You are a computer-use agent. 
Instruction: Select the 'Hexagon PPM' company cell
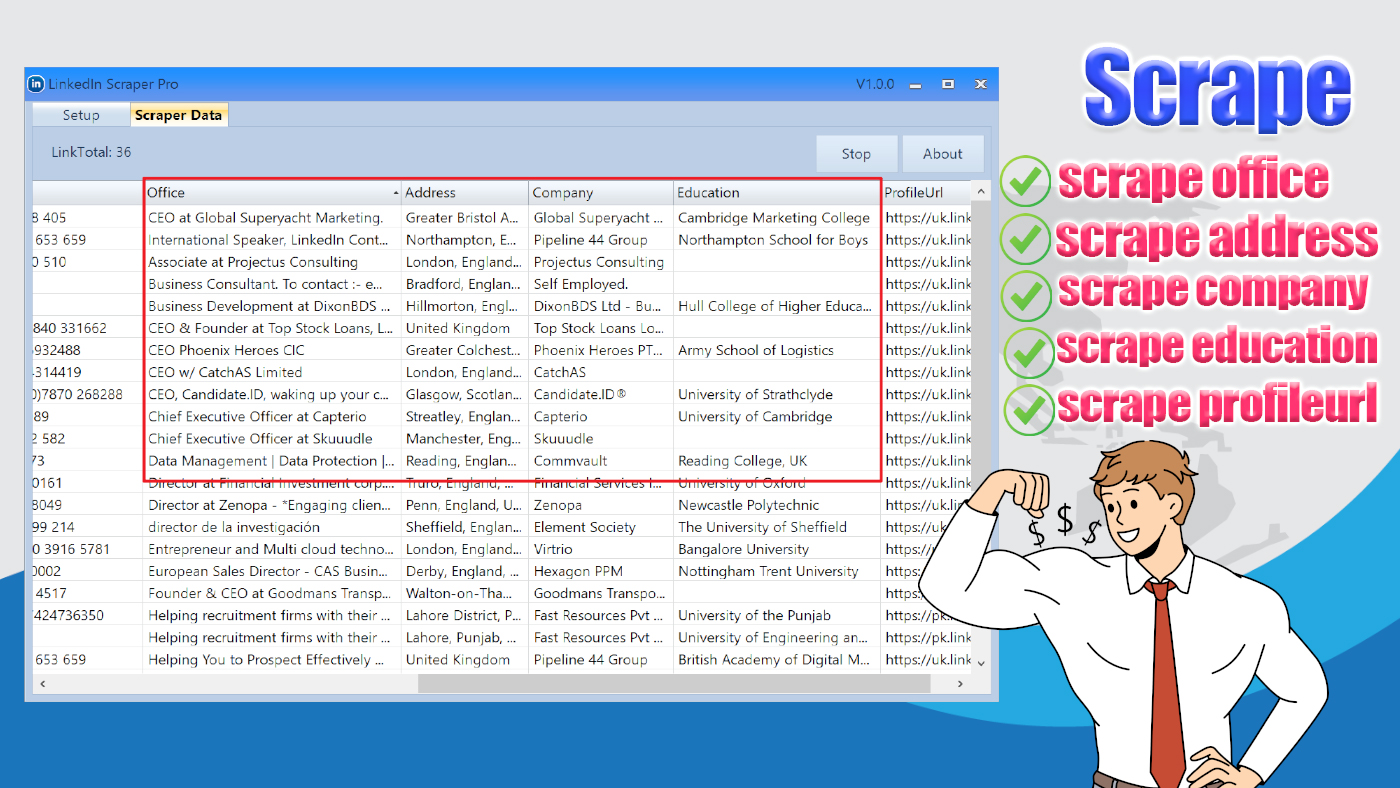point(601,571)
